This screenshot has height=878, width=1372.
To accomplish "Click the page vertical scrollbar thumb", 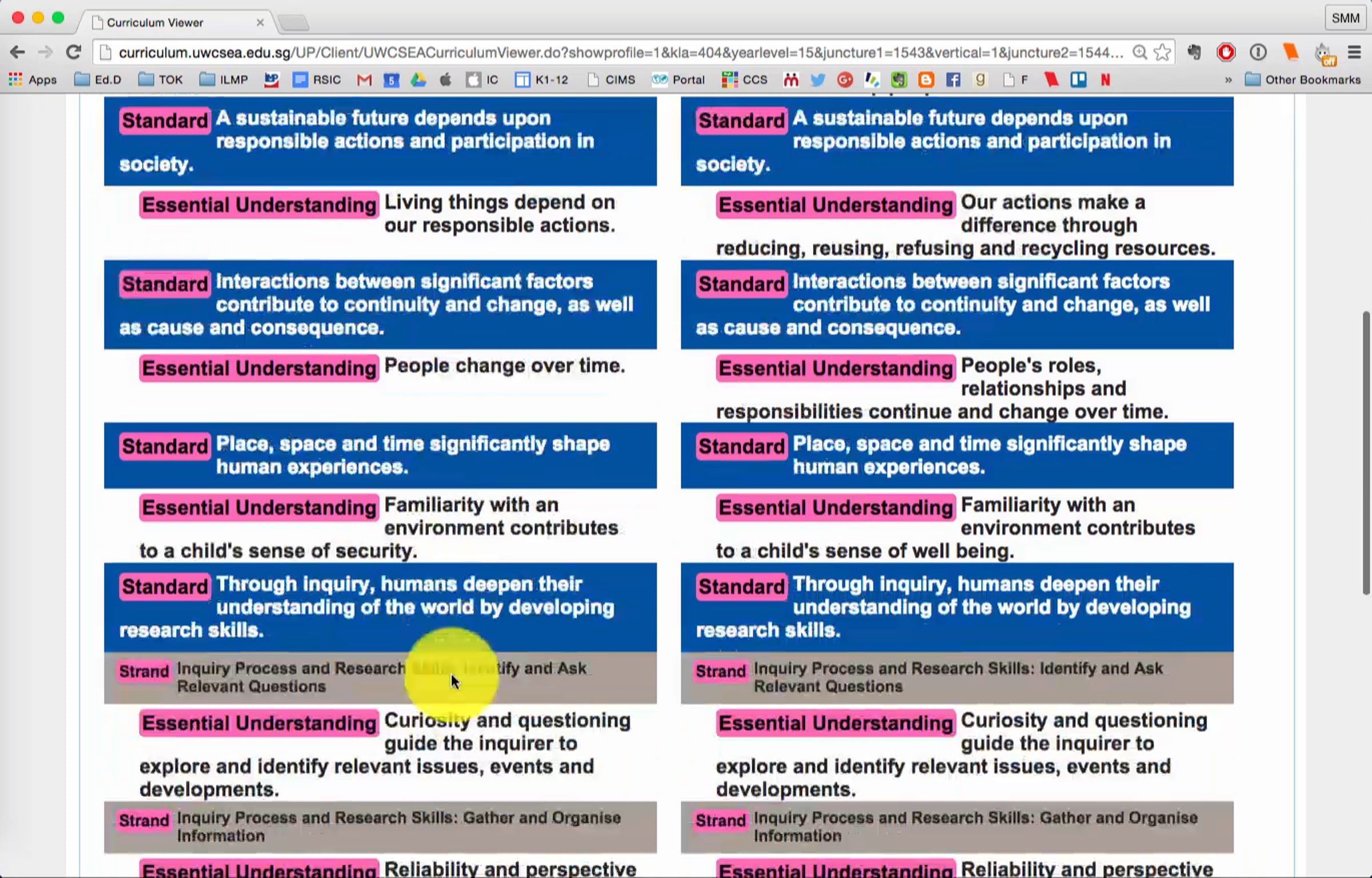I will (x=1366, y=452).
